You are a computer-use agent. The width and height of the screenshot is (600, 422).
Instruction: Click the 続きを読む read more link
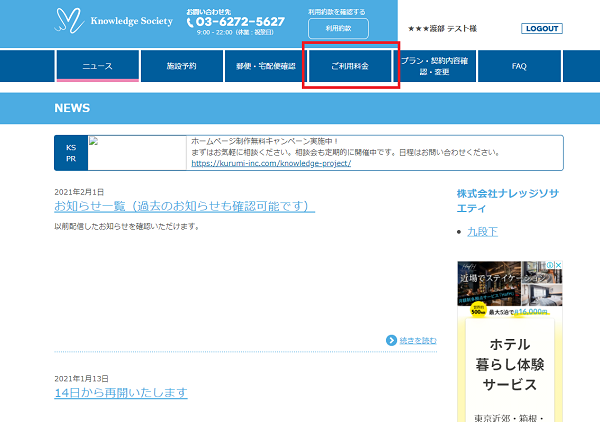[x=418, y=340]
